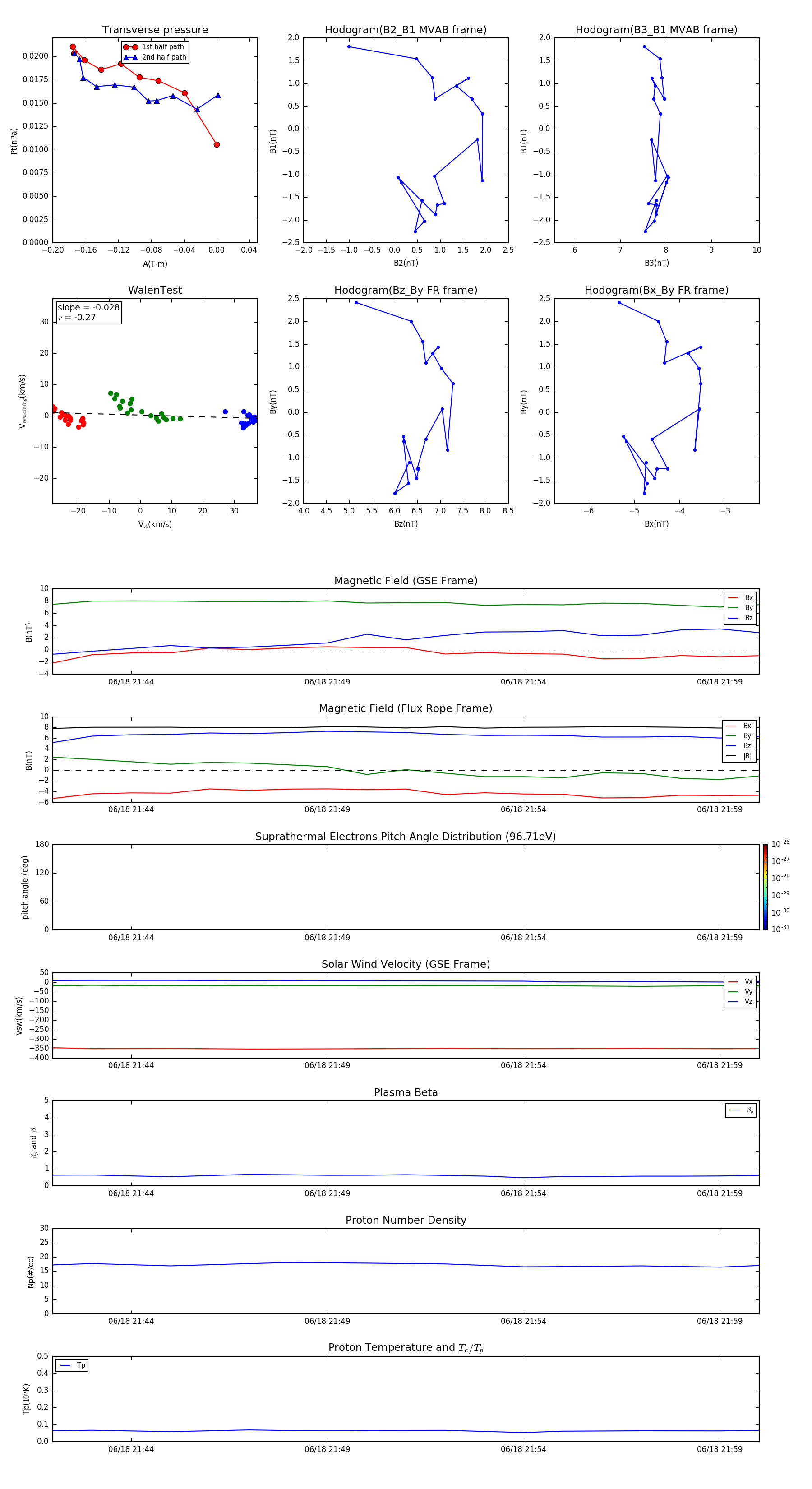812x1489 pixels.
Task: Click the B3(nT) x-axis label
Action: tap(656, 263)
